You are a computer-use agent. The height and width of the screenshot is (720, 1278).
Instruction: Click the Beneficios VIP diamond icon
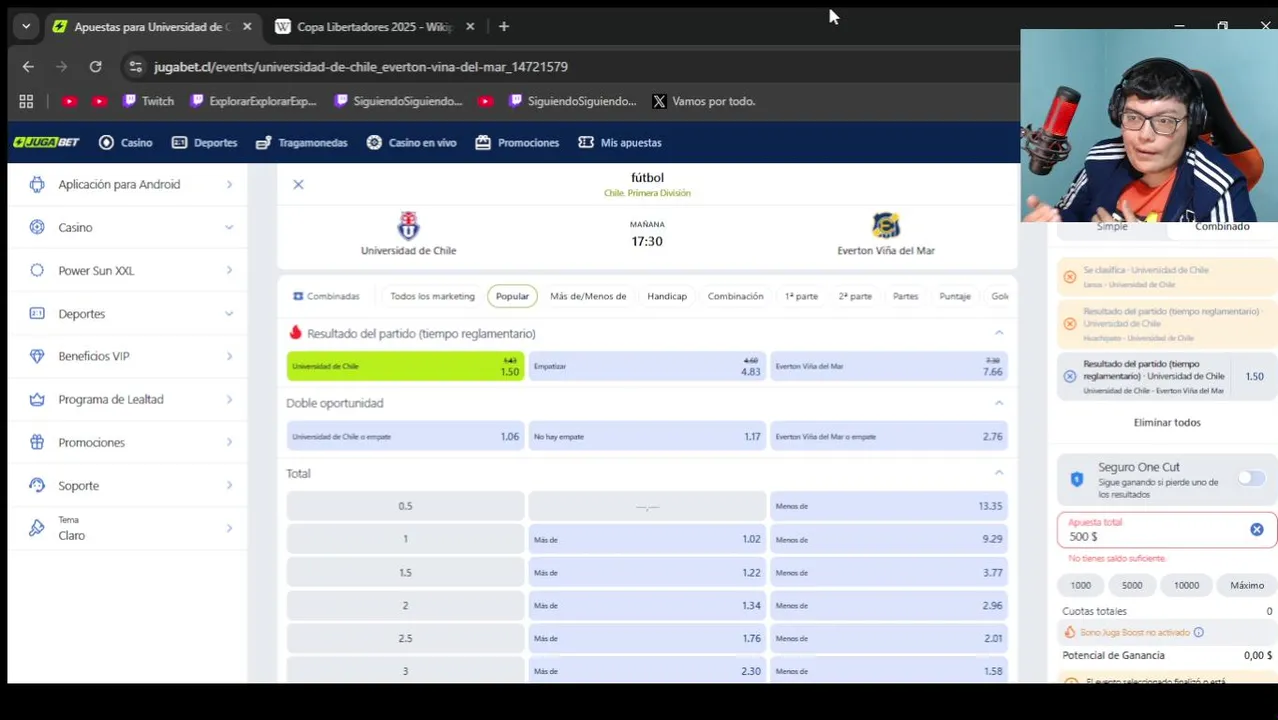coord(37,356)
